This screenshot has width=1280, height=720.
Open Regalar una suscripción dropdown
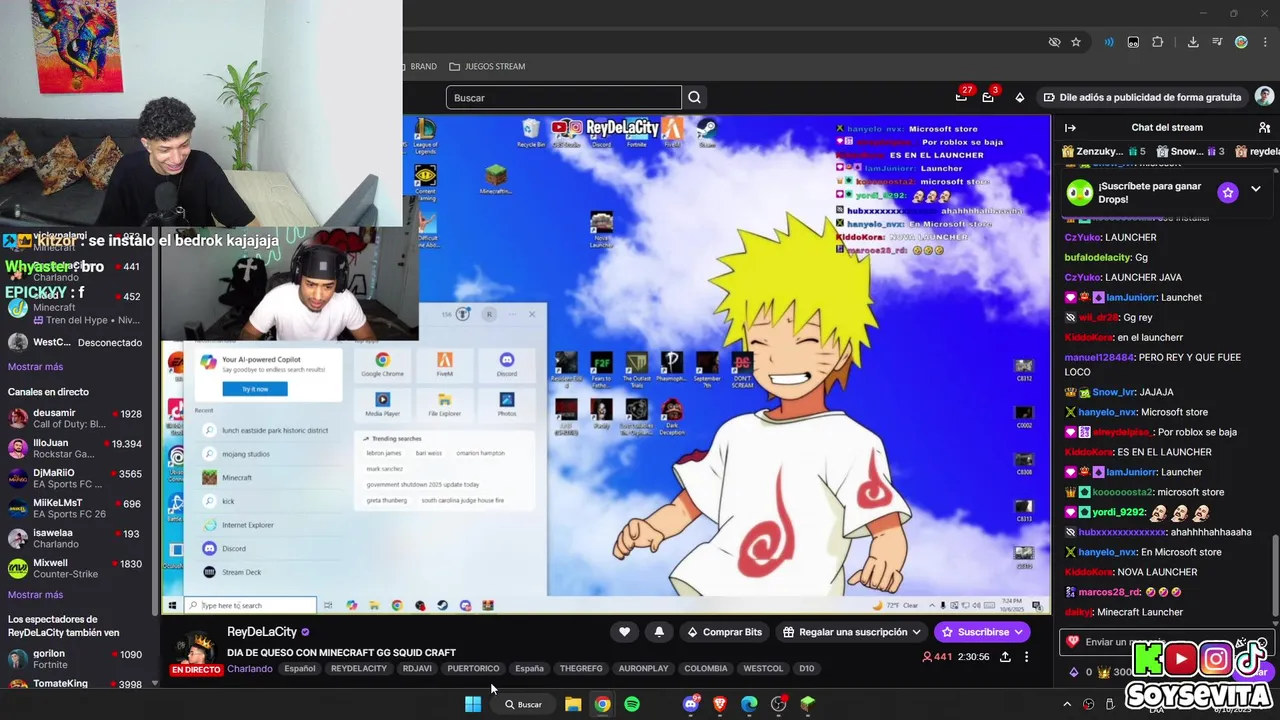coord(851,632)
